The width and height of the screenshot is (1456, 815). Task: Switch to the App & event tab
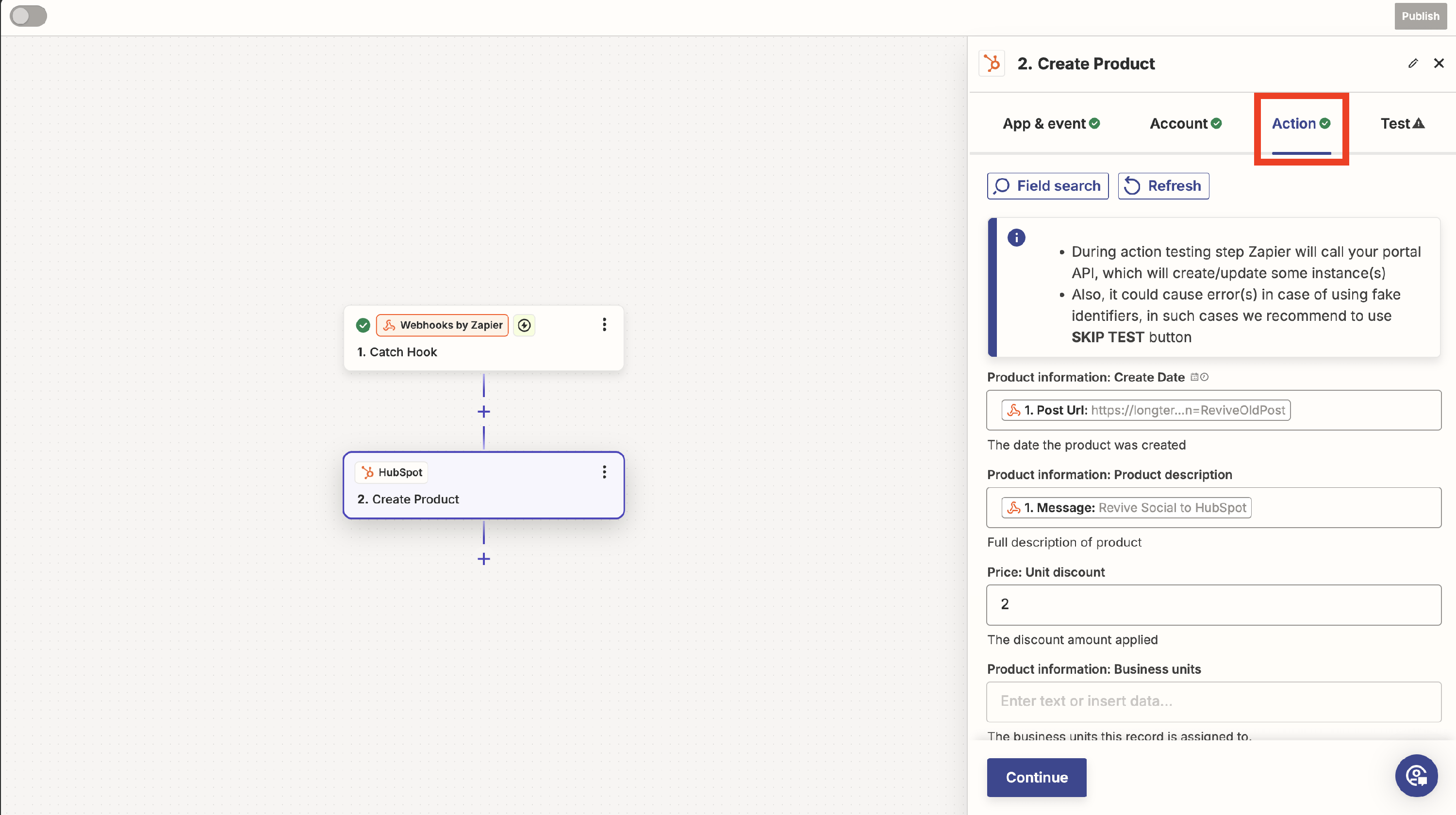[x=1050, y=123]
